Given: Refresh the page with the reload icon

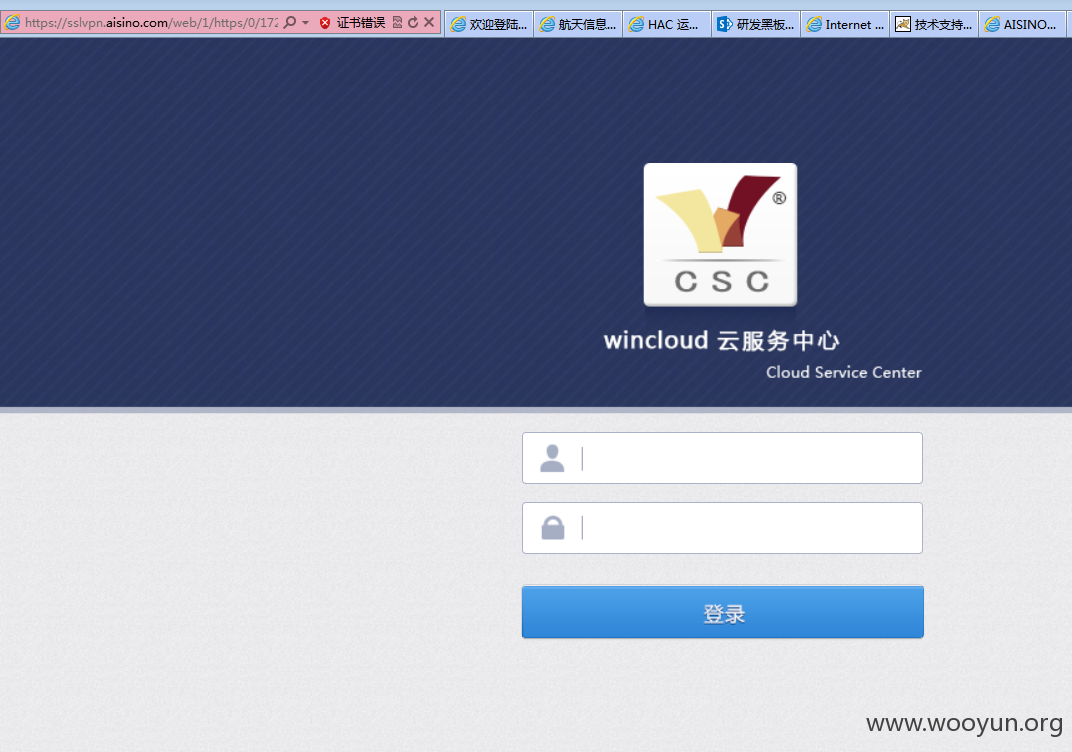Looking at the screenshot, I should (413, 23).
